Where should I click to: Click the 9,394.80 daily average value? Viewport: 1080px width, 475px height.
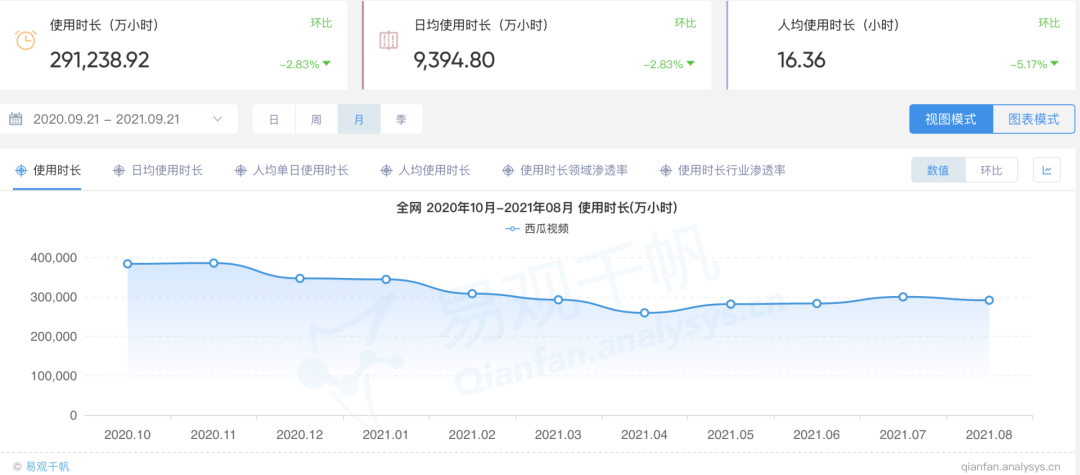454,60
